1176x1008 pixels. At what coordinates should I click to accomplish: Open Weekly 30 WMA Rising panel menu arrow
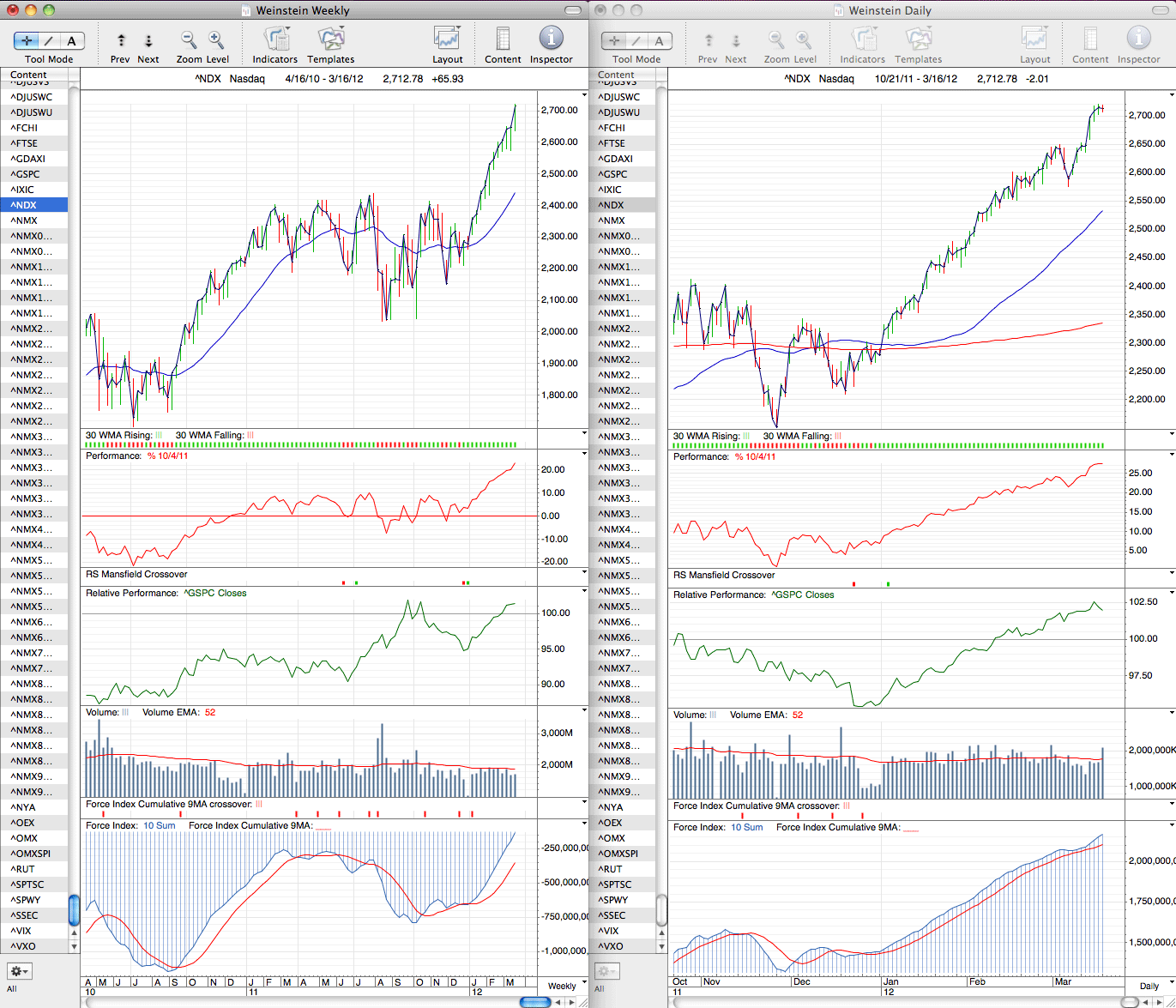coord(584,433)
